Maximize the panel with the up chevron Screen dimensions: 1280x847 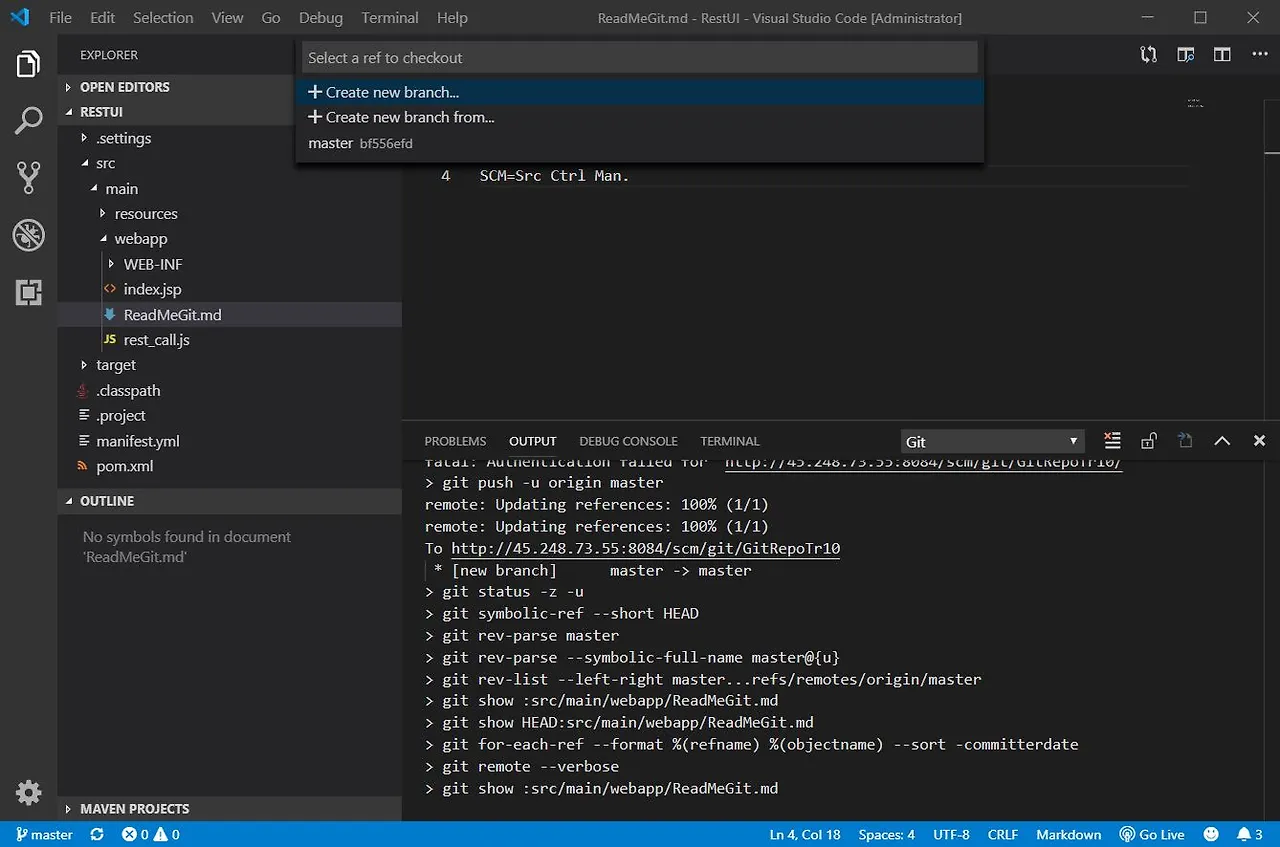click(x=1222, y=441)
